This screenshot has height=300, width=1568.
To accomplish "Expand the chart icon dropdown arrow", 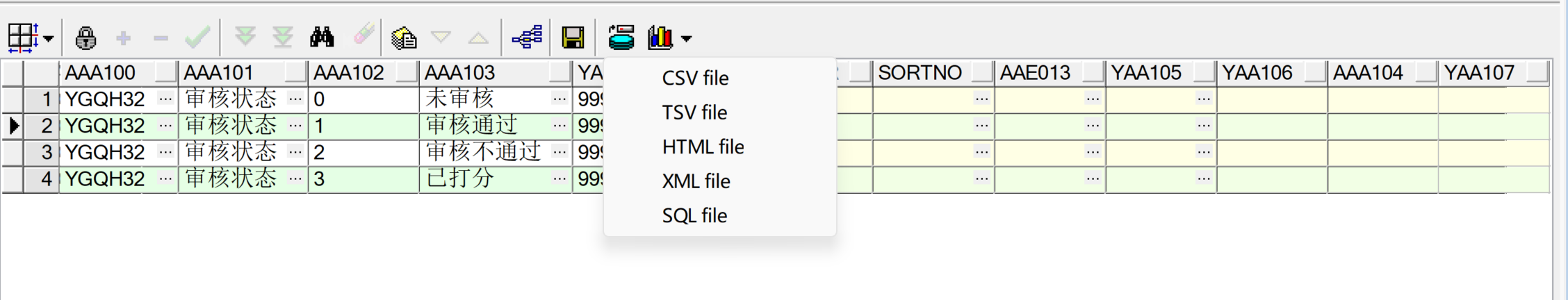I will point(687,39).
